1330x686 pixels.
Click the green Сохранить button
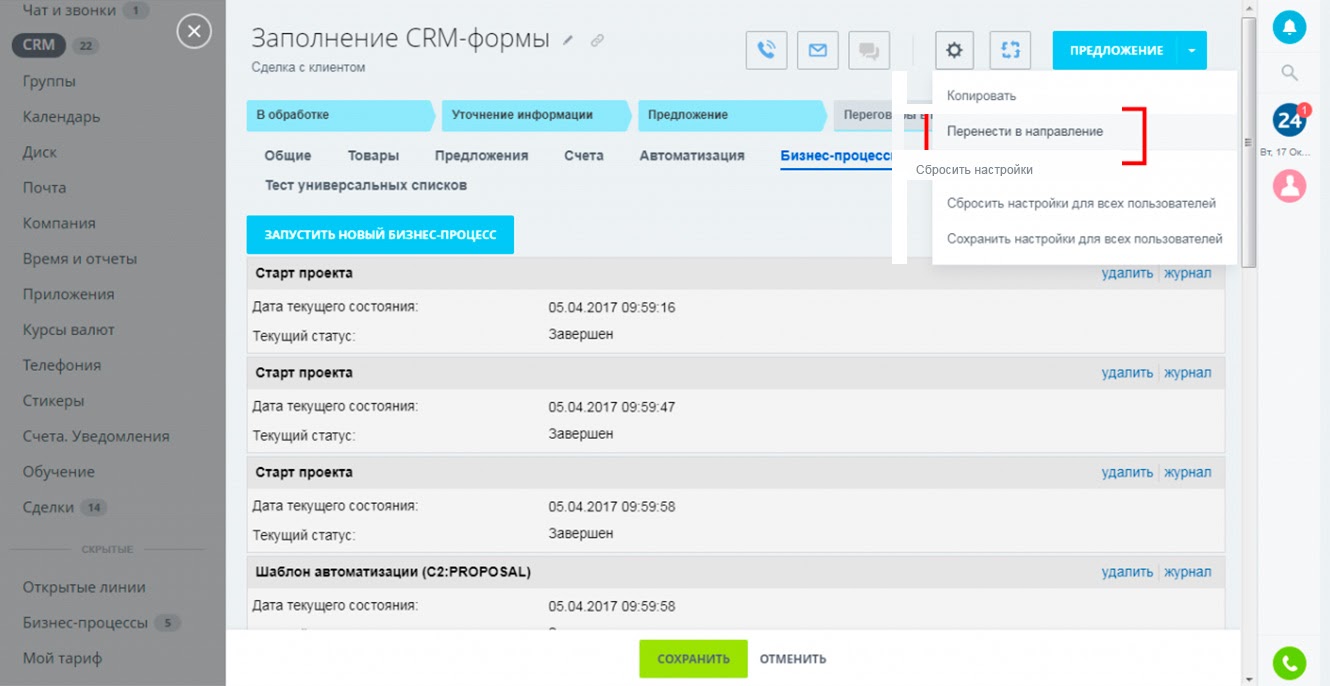693,659
